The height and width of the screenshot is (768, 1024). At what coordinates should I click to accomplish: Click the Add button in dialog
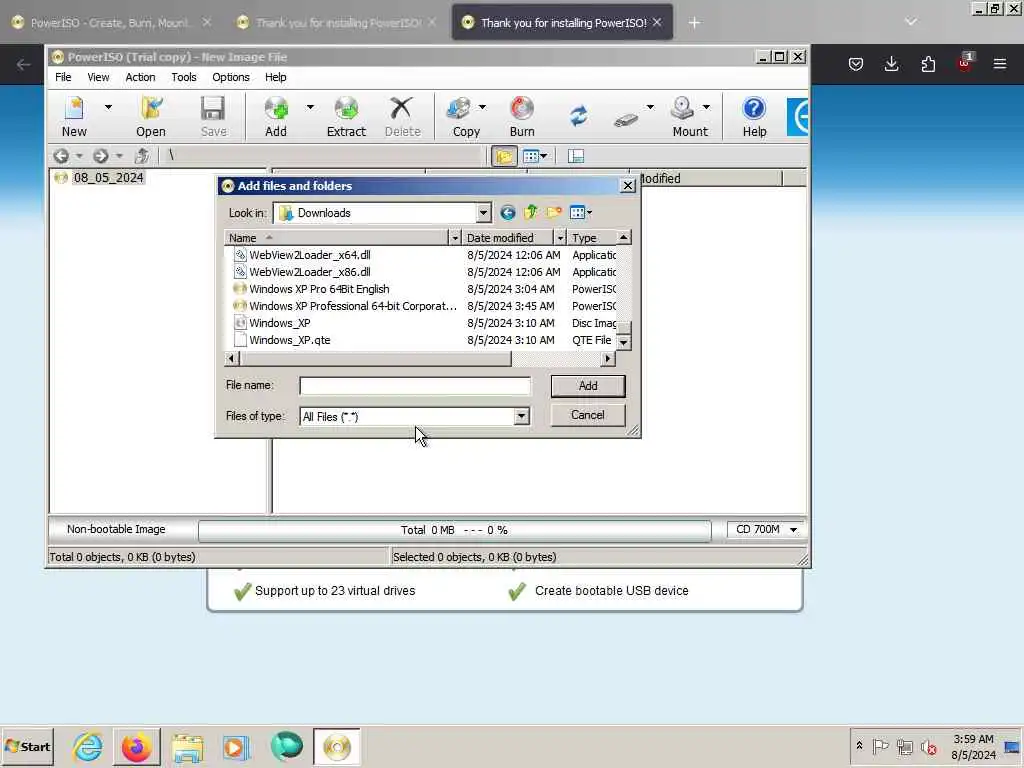click(x=588, y=386)
